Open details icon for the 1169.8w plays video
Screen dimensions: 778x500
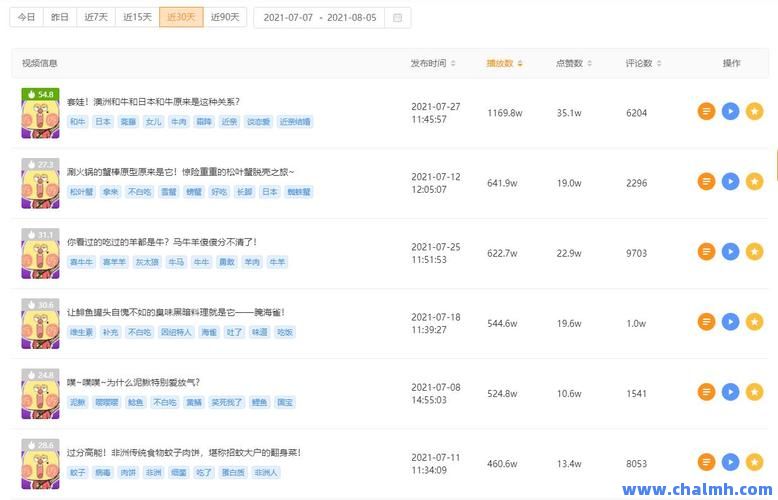pyautogui.click(x=706, y=111)
